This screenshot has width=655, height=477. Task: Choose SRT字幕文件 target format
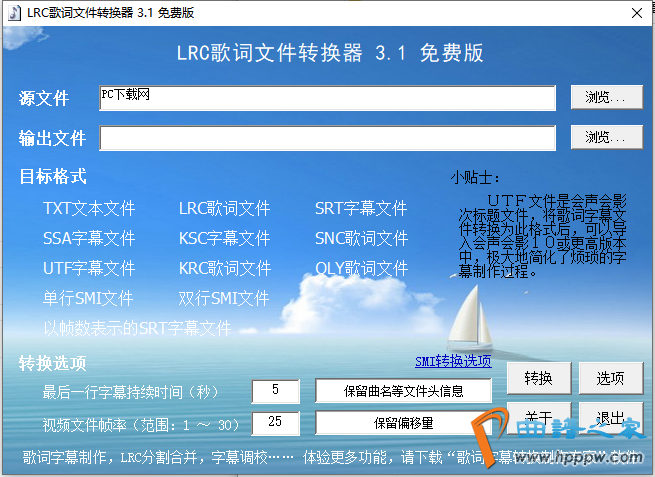pyautogui.click(x=360, y=209)
